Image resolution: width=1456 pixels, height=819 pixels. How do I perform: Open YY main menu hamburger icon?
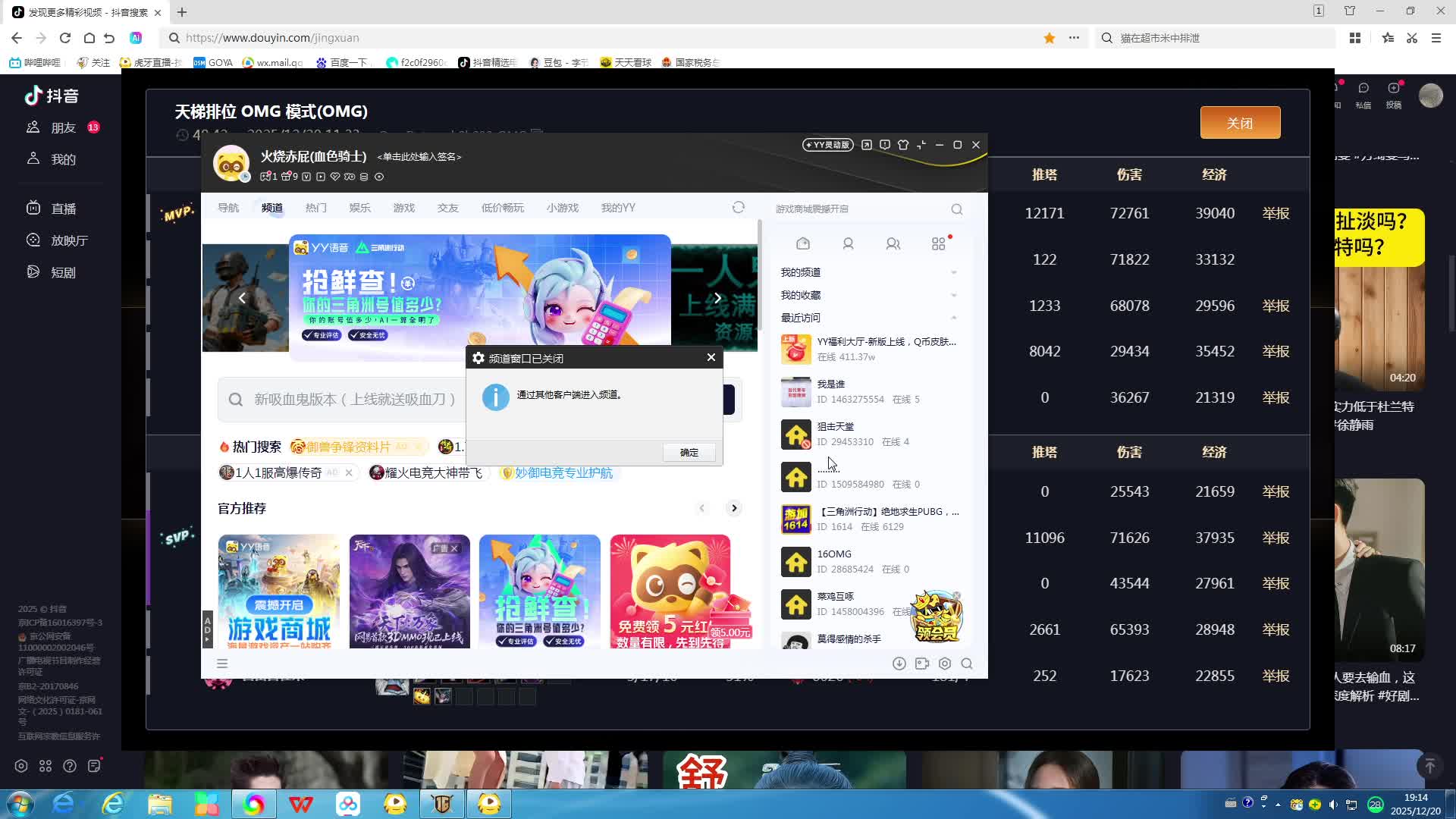(x=222, y=664)
